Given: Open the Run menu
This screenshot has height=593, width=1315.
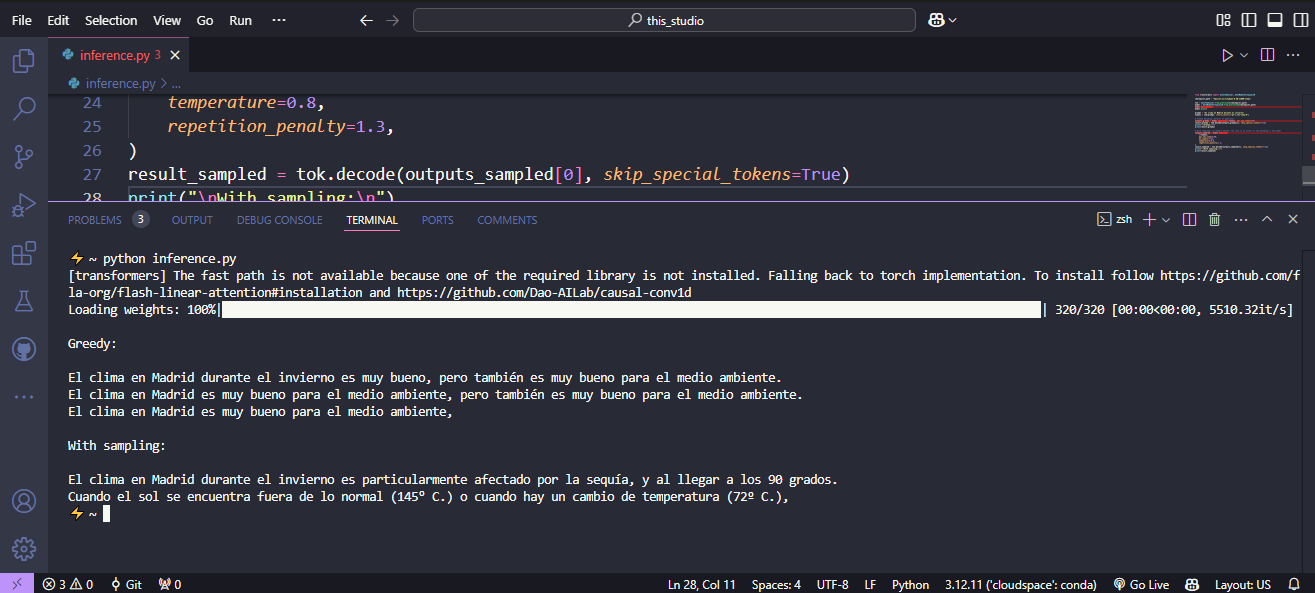Looking at the screenshot, I should pyautogui.click(x=240, y=20).
